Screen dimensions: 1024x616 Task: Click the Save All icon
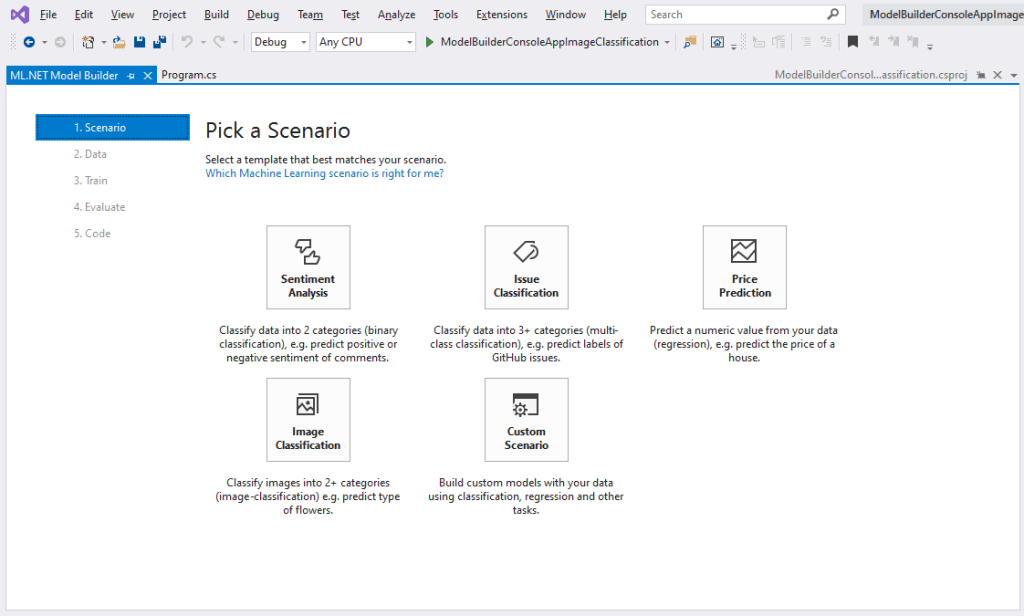coord(160,42)
